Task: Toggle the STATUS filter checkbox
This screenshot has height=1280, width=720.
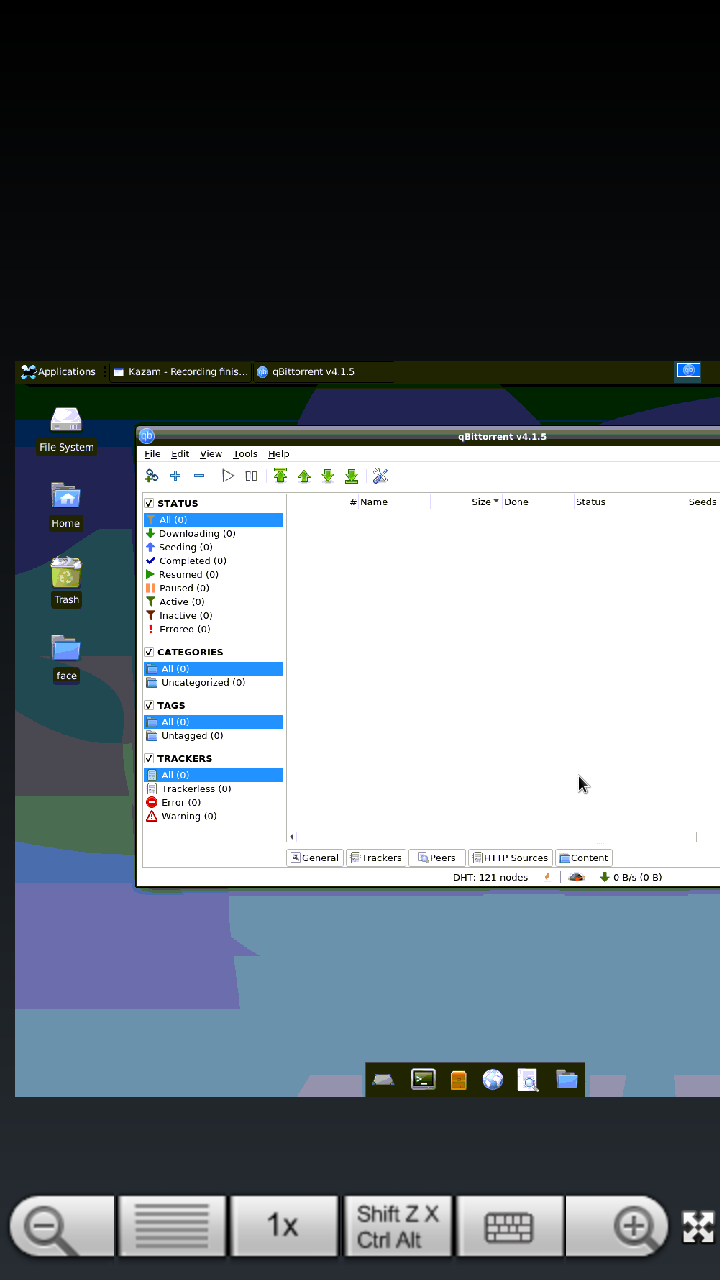Action: [149, 503]
